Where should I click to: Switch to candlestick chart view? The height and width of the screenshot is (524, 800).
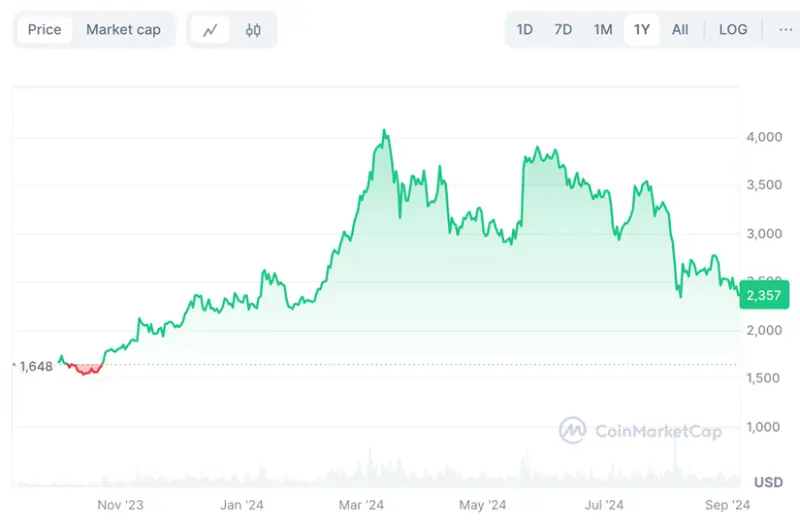tap(253, 30)
